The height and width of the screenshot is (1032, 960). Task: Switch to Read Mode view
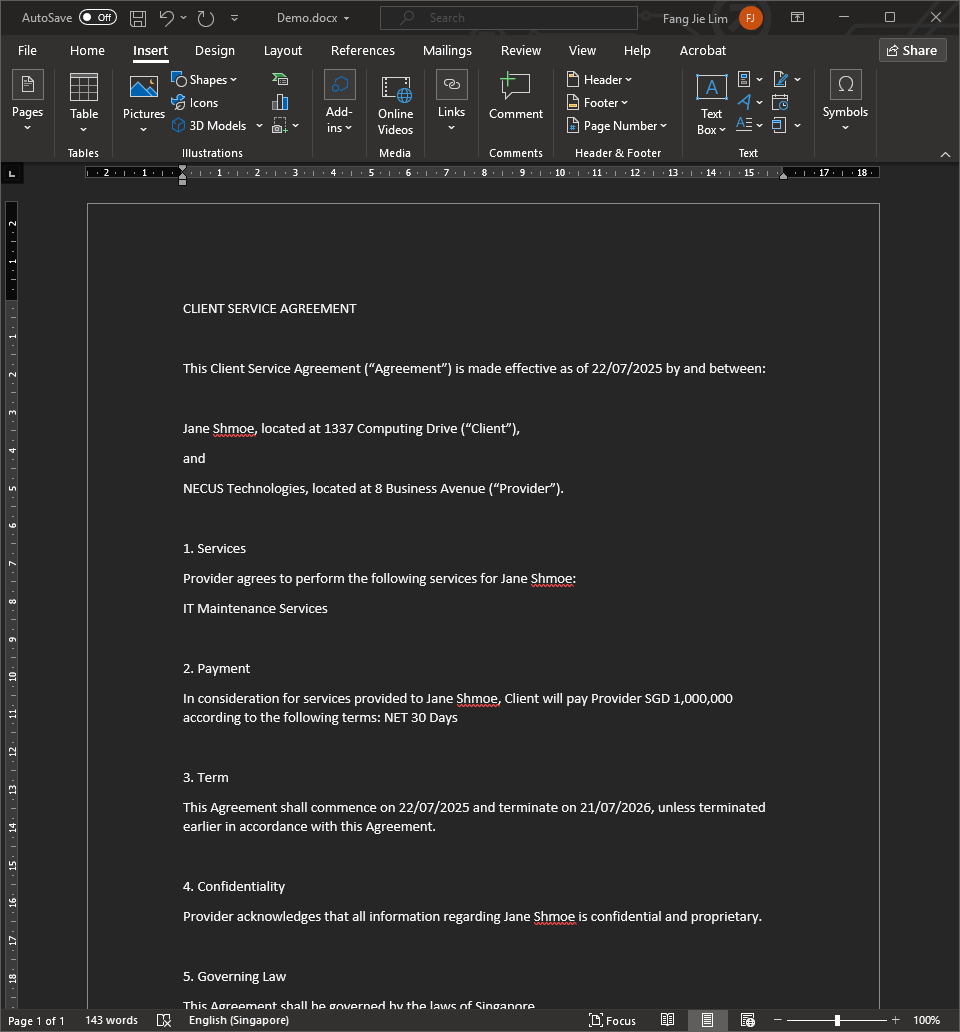tap(667, 1020)
